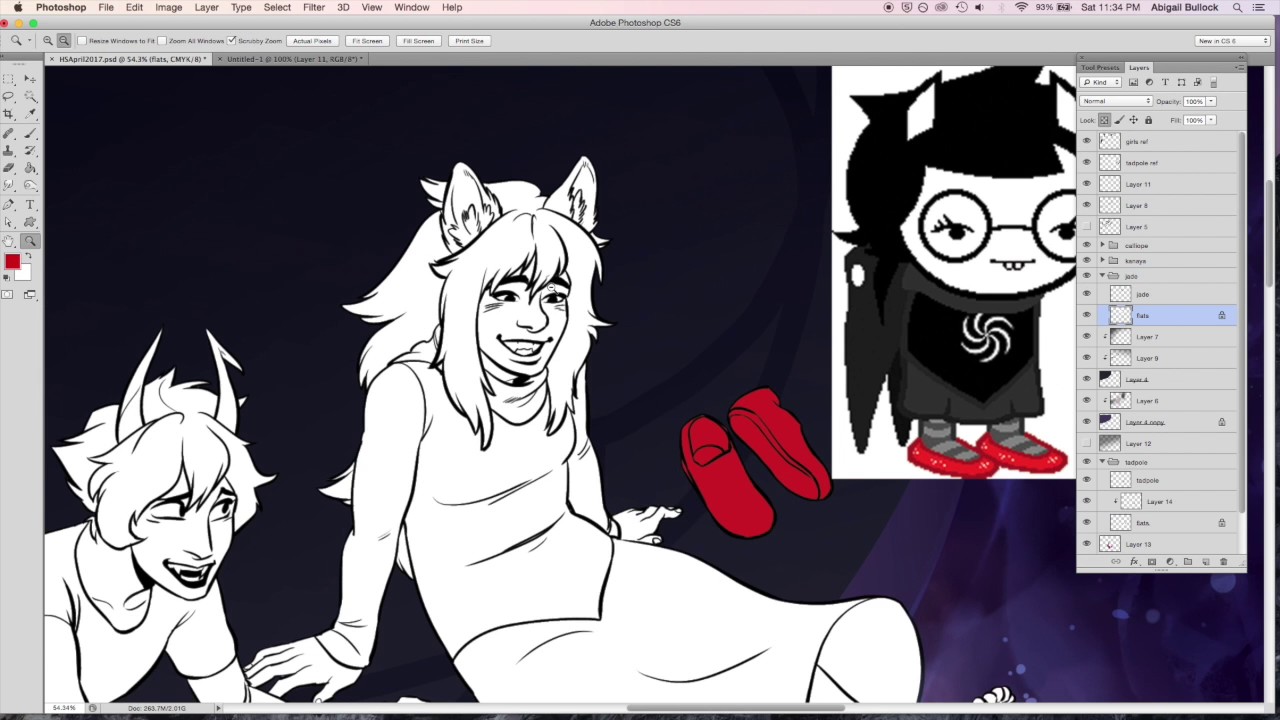
Task: Uncheck the Scrubby Zoom checkbox
Action: pyautogui.click(x=232, y=41)
